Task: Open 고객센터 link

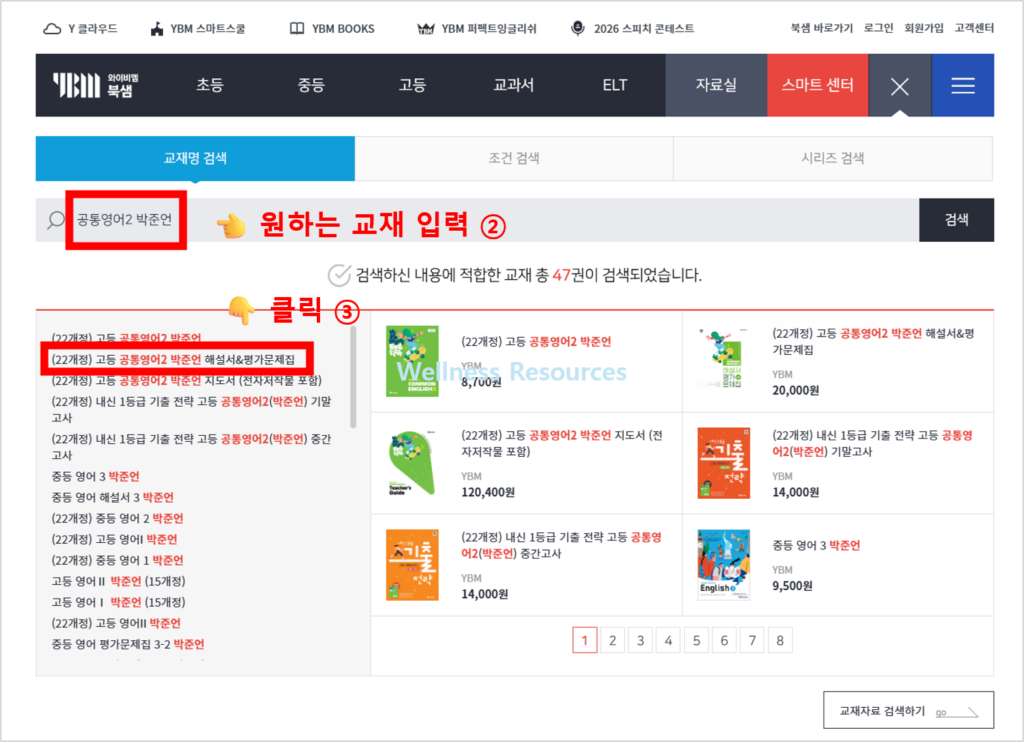Action: tap(974, 28)
